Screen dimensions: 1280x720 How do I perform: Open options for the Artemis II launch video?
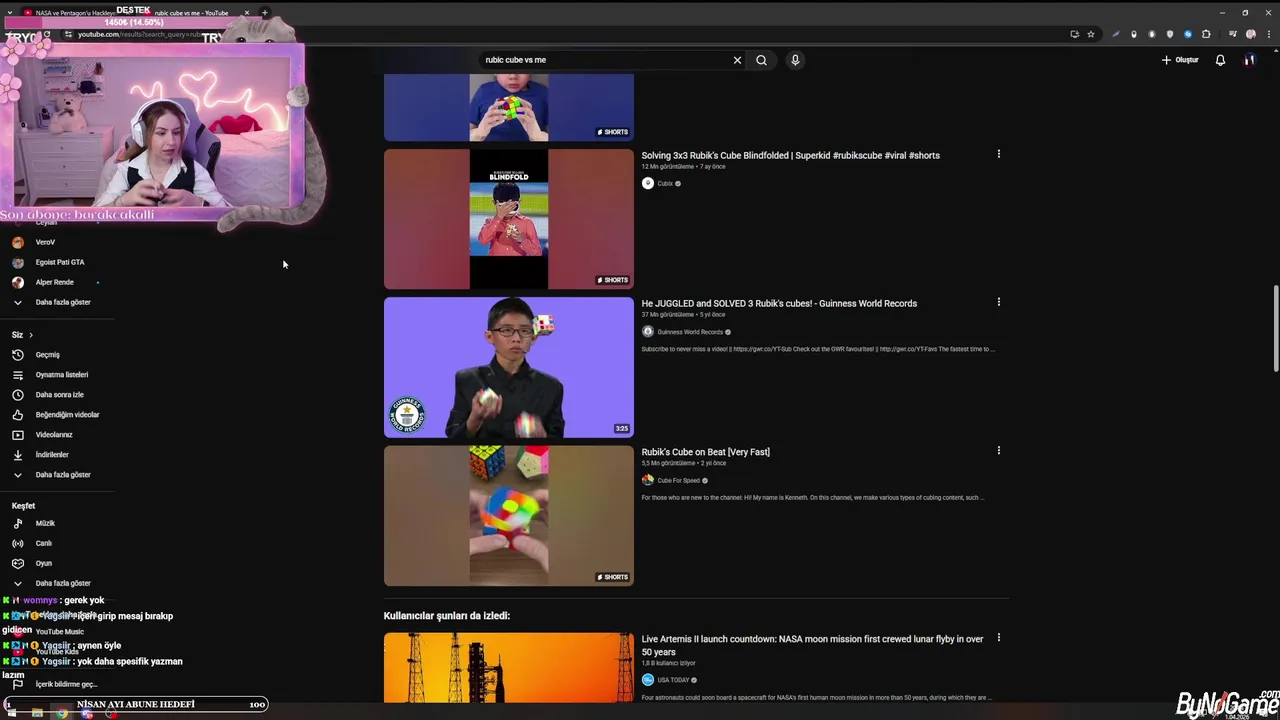pos(998,637)
